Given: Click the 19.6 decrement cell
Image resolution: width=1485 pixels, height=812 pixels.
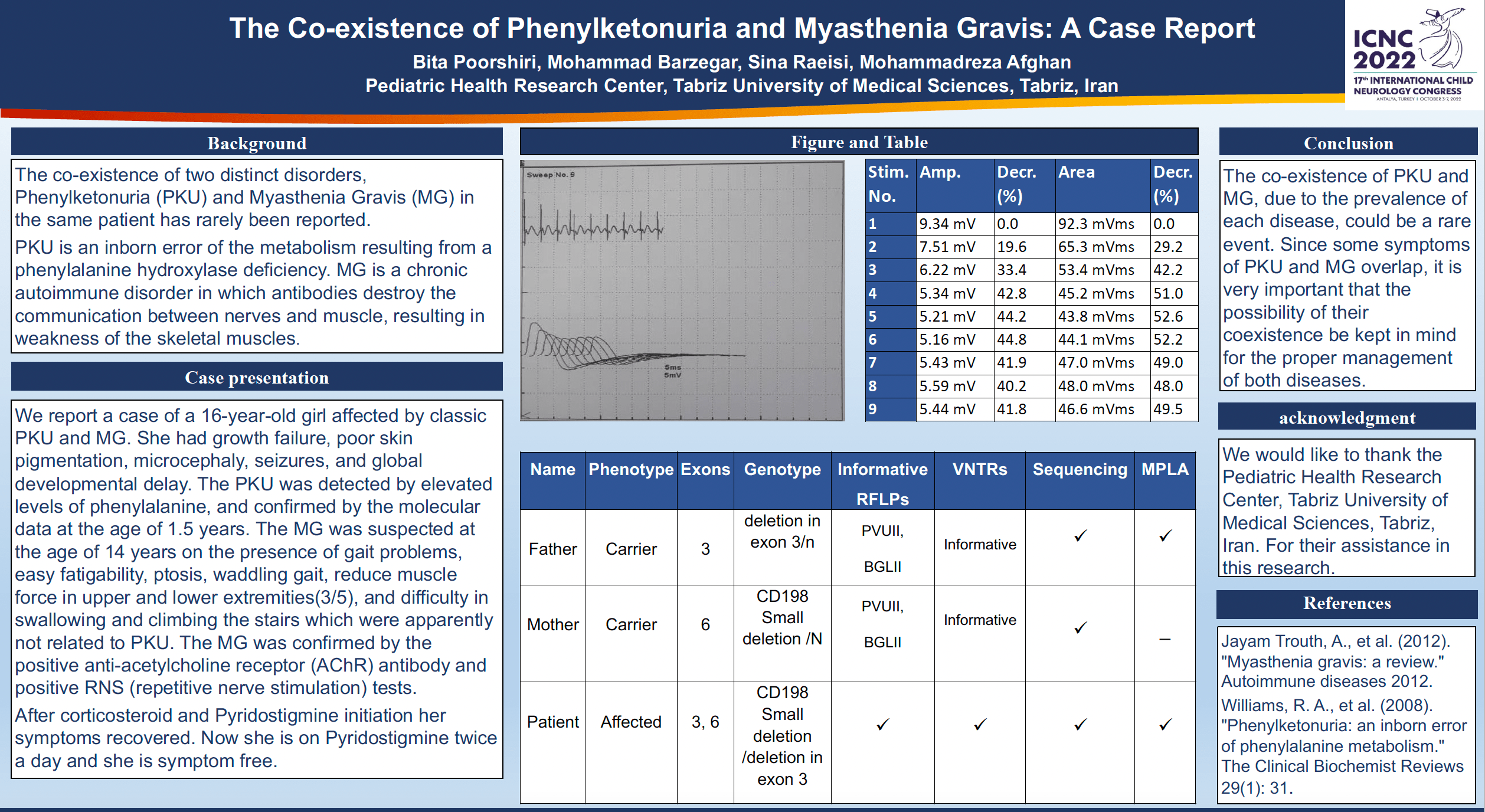Looking at the screenshot, I should point(1025,247).
